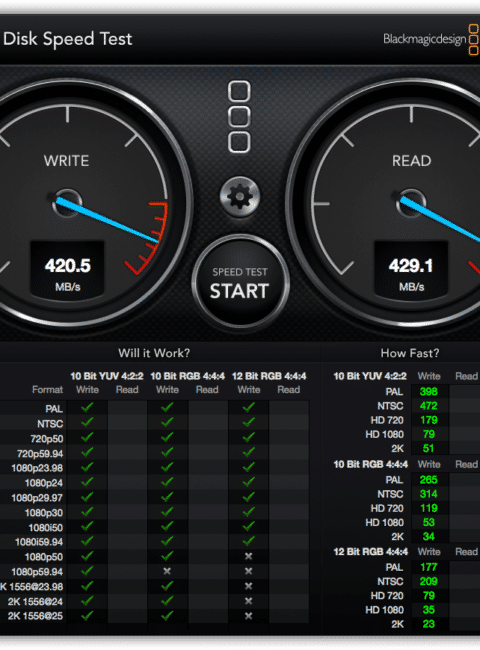Click the Format column header
480x650 pixels.
coord(48,390)
